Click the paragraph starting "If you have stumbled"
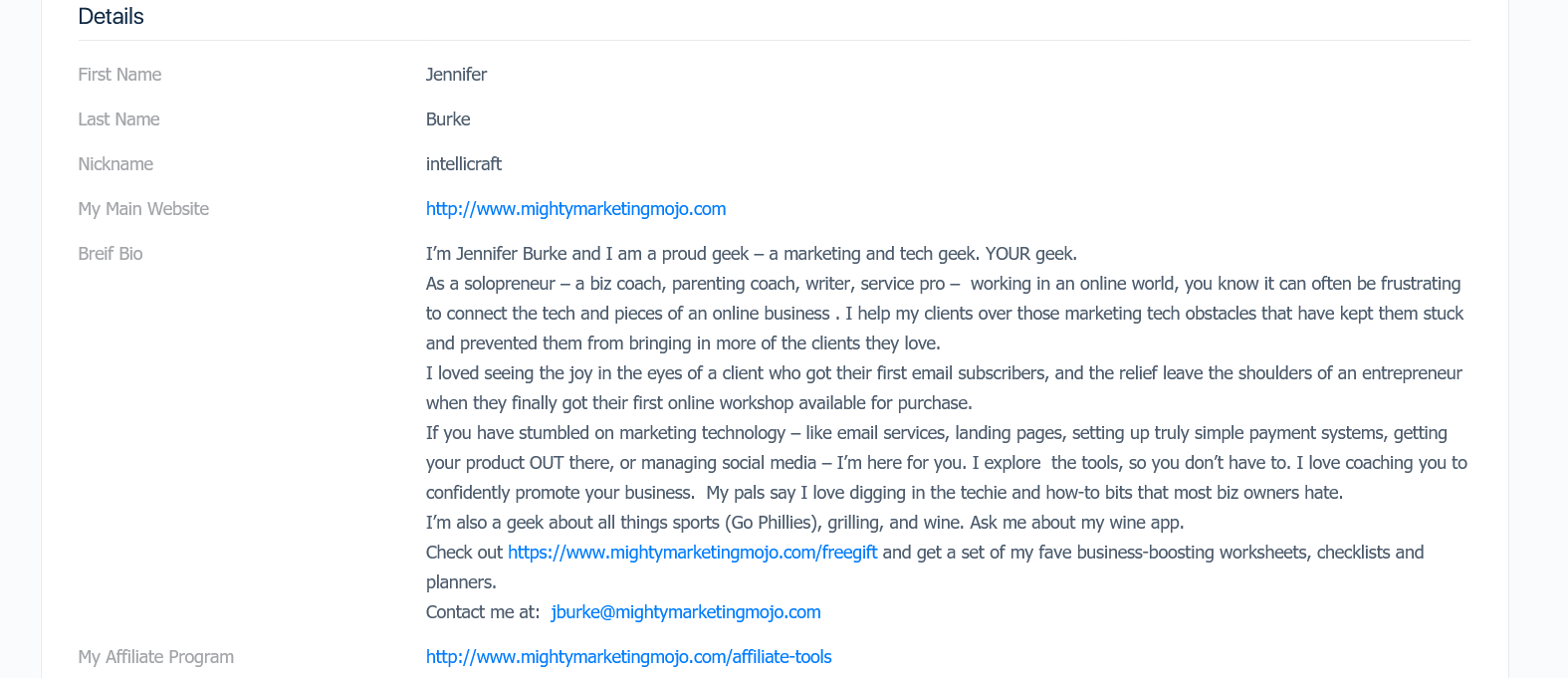1568x678 pixels. [x=947, y=463]
